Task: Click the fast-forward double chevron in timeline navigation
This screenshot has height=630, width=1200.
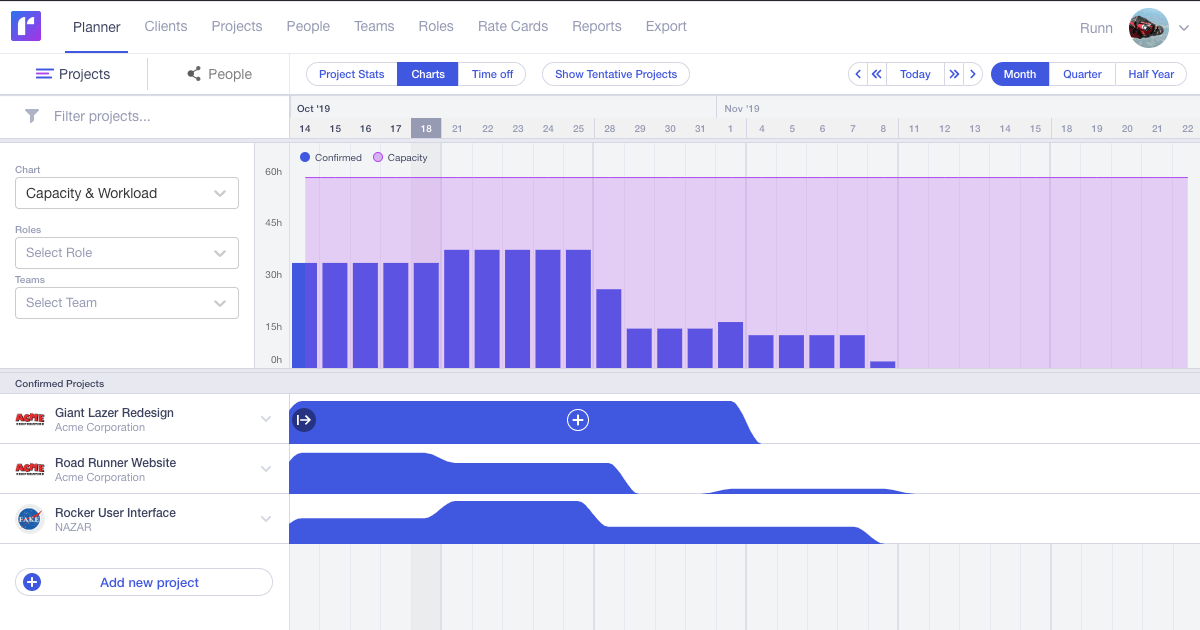Action: [x=954, y=74]
